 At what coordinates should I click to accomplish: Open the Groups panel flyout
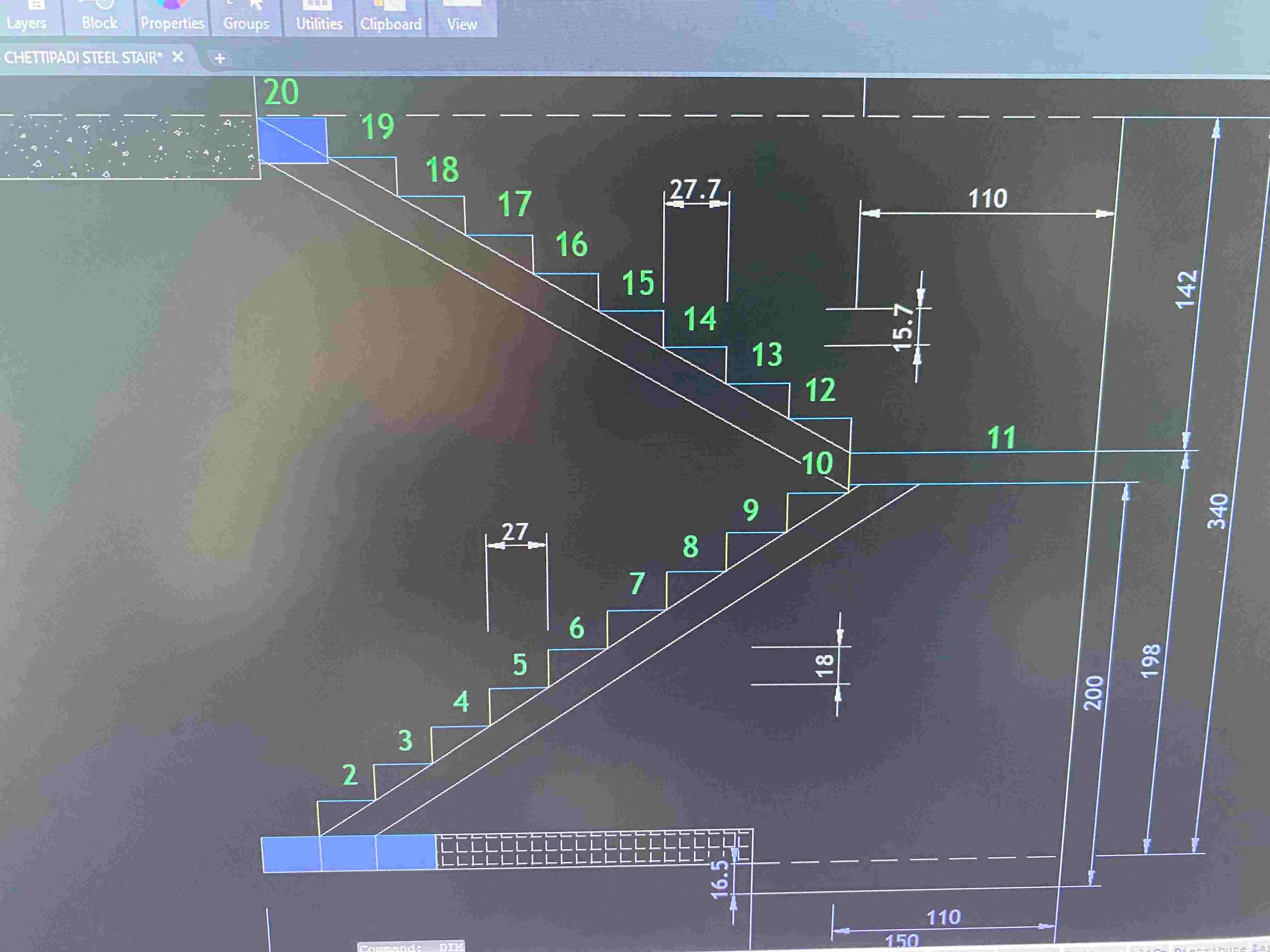(x=246, y=24)
